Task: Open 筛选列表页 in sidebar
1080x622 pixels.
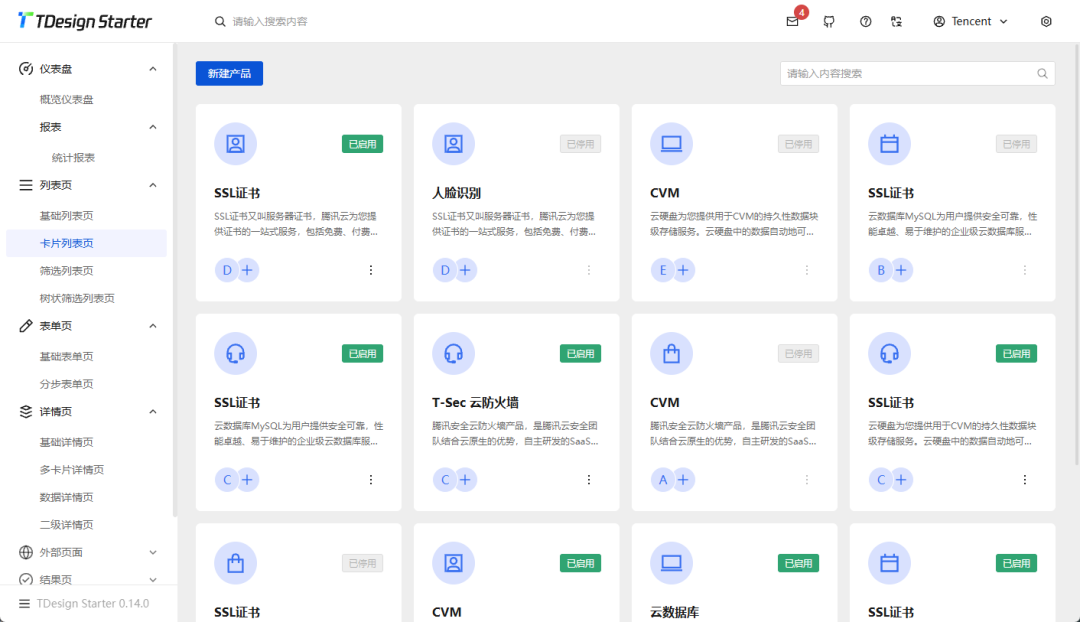Action: (86, 271)
